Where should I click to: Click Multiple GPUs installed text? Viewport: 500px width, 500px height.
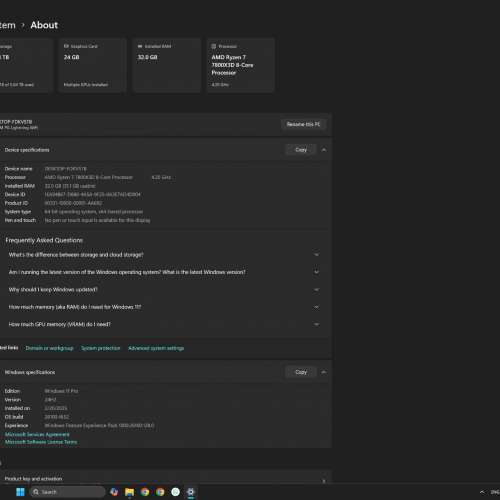[x=86, y=85]
